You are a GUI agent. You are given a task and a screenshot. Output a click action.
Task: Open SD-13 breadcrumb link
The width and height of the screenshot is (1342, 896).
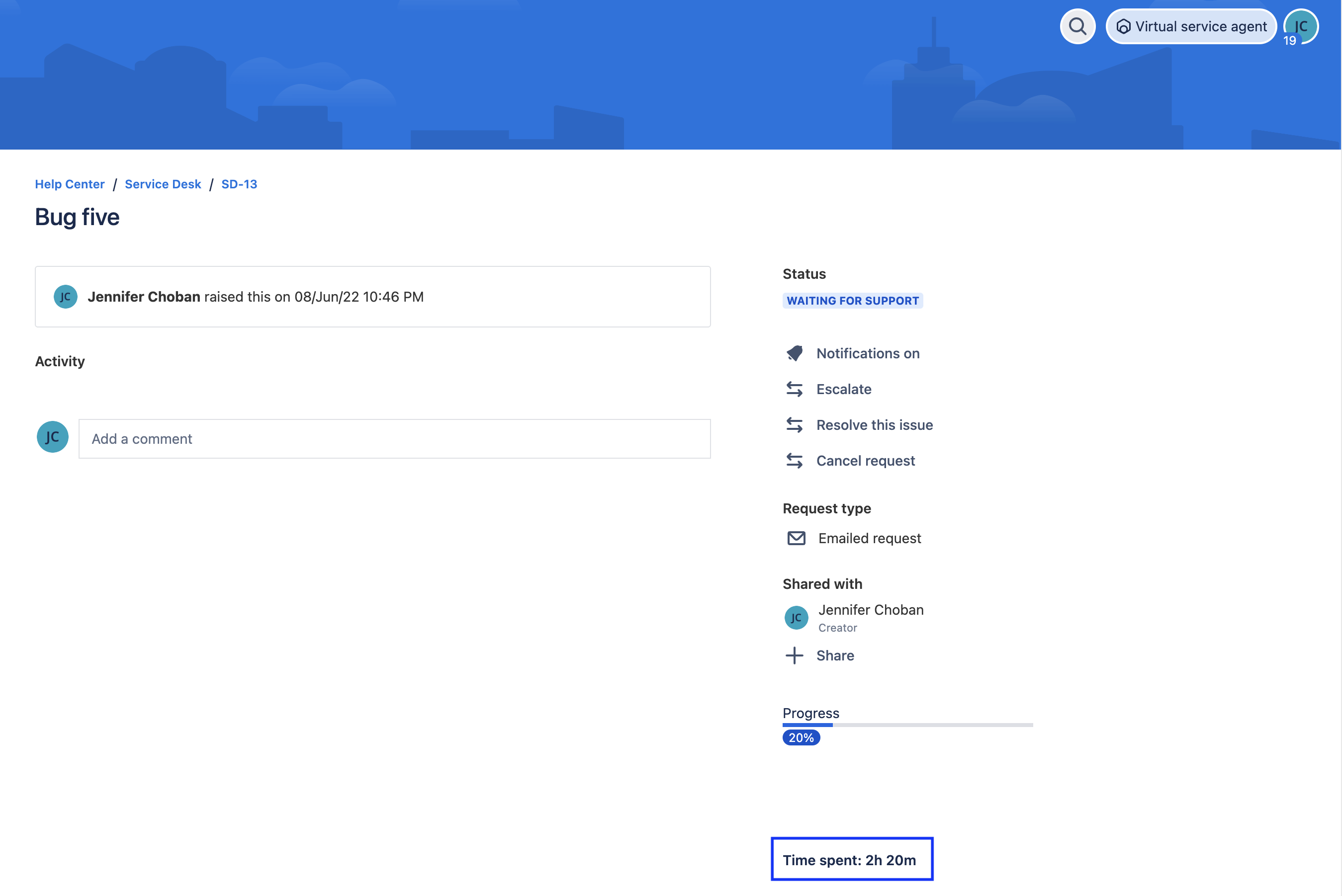click(239, 184)
